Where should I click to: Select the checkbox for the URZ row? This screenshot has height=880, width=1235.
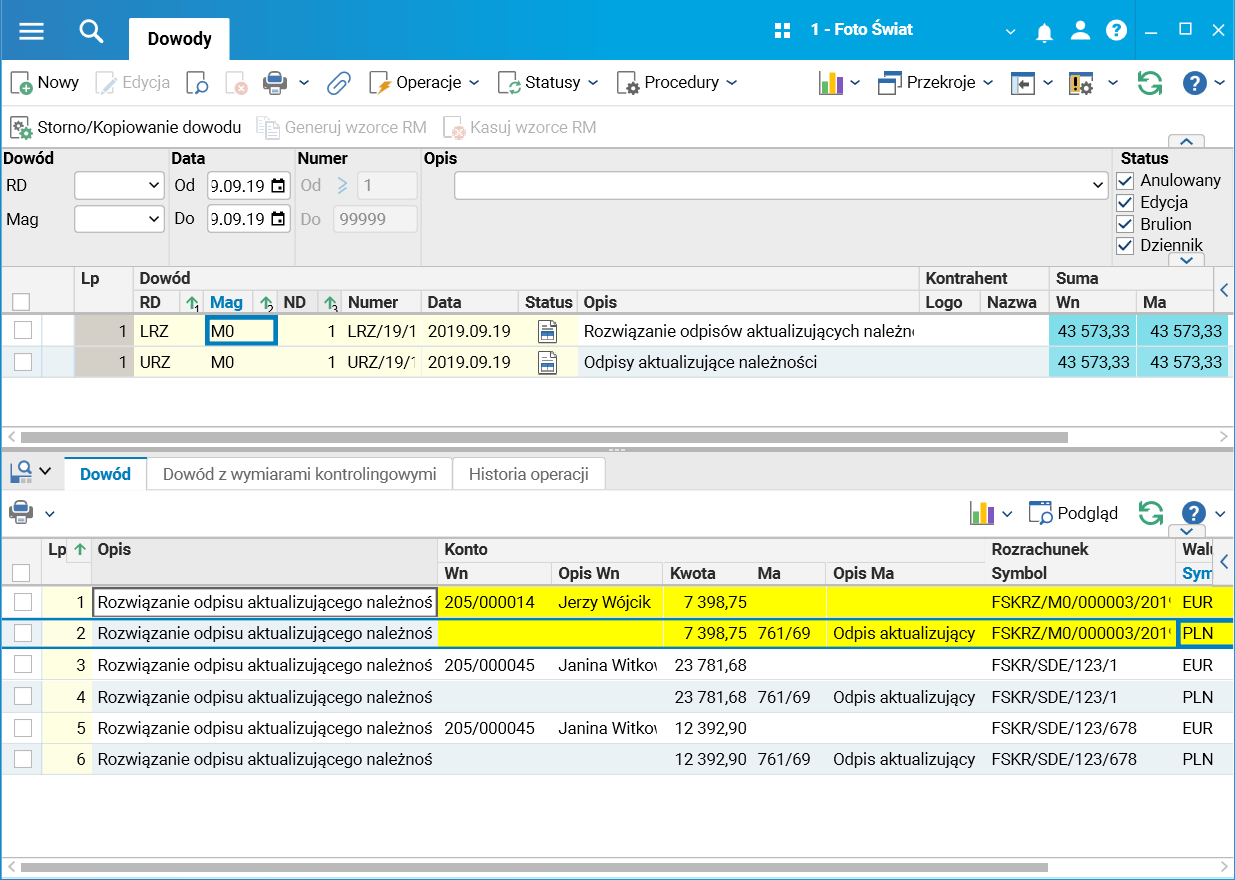[x=23, y=362]
